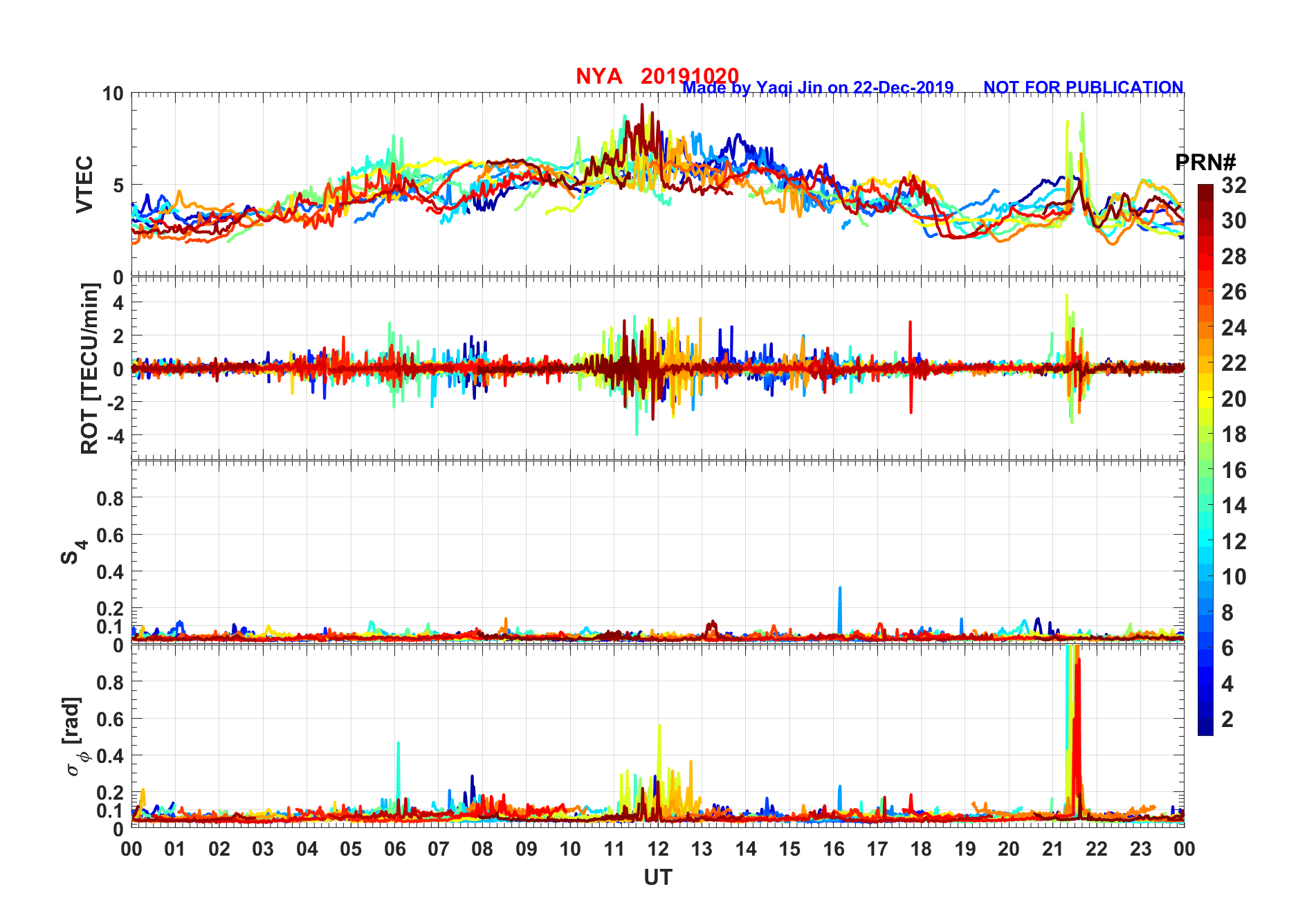1316x920 pixels.
Task: Click the cyan sigma phi spike near 06 UT
Action: [x=398, y=775]
